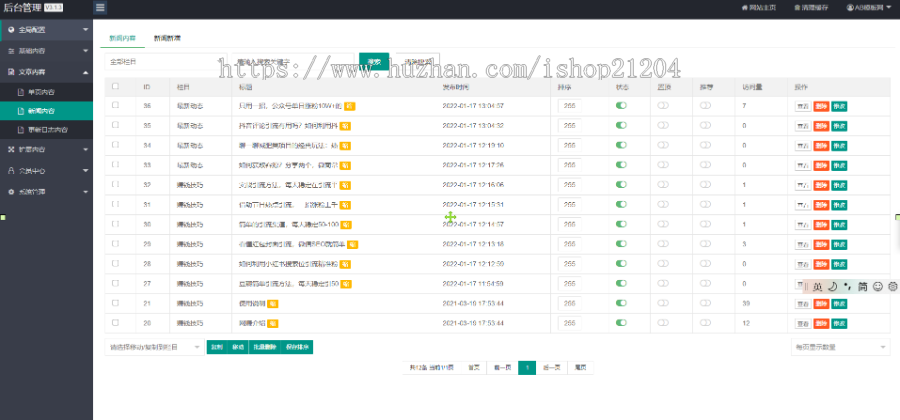Viewport: 900px width, 420px height.
Task: Click the red delete button for row ID 36
Action: (x=821, y=106)
